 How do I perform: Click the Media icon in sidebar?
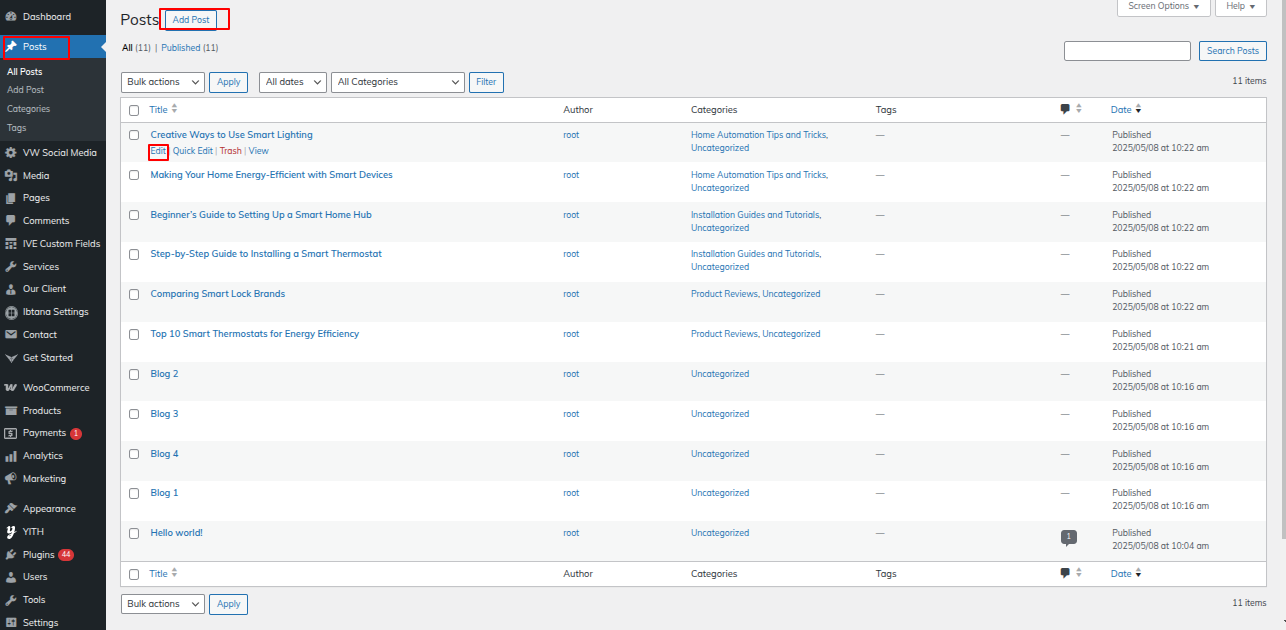click(x=11, y=176)
